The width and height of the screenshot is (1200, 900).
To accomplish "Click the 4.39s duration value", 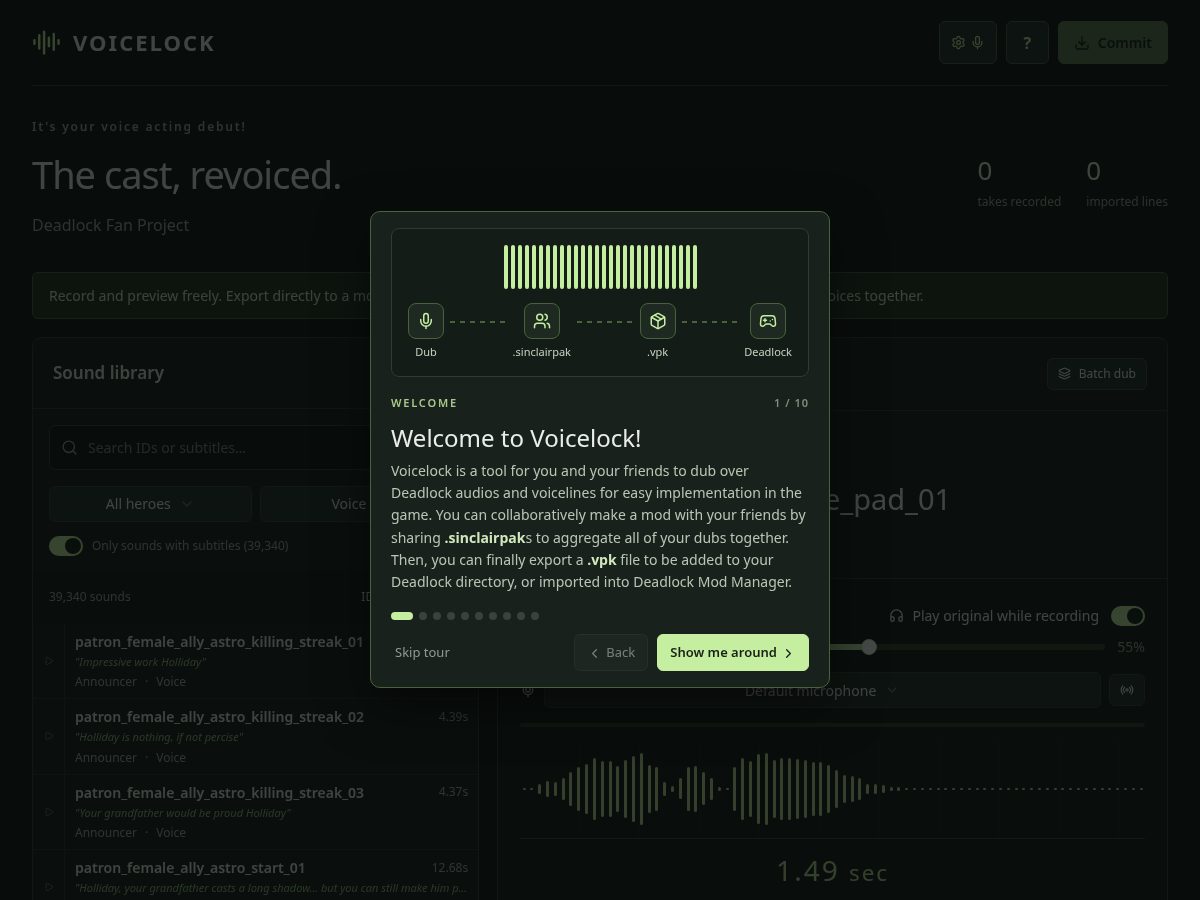I will [x=453, y=717].
